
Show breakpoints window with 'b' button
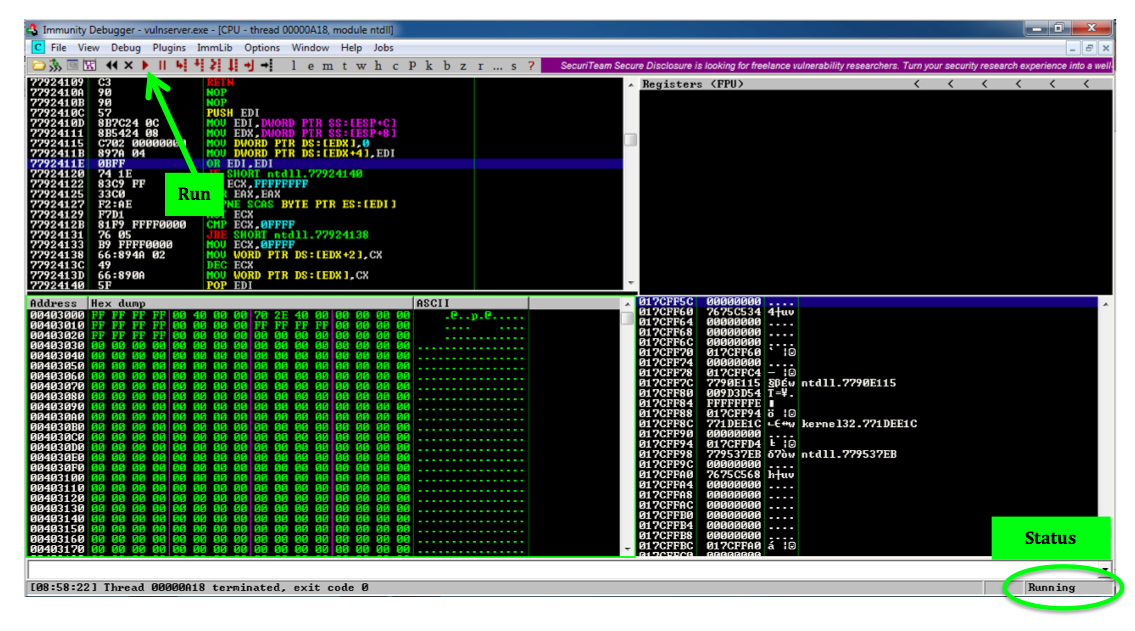pos(446,66)
